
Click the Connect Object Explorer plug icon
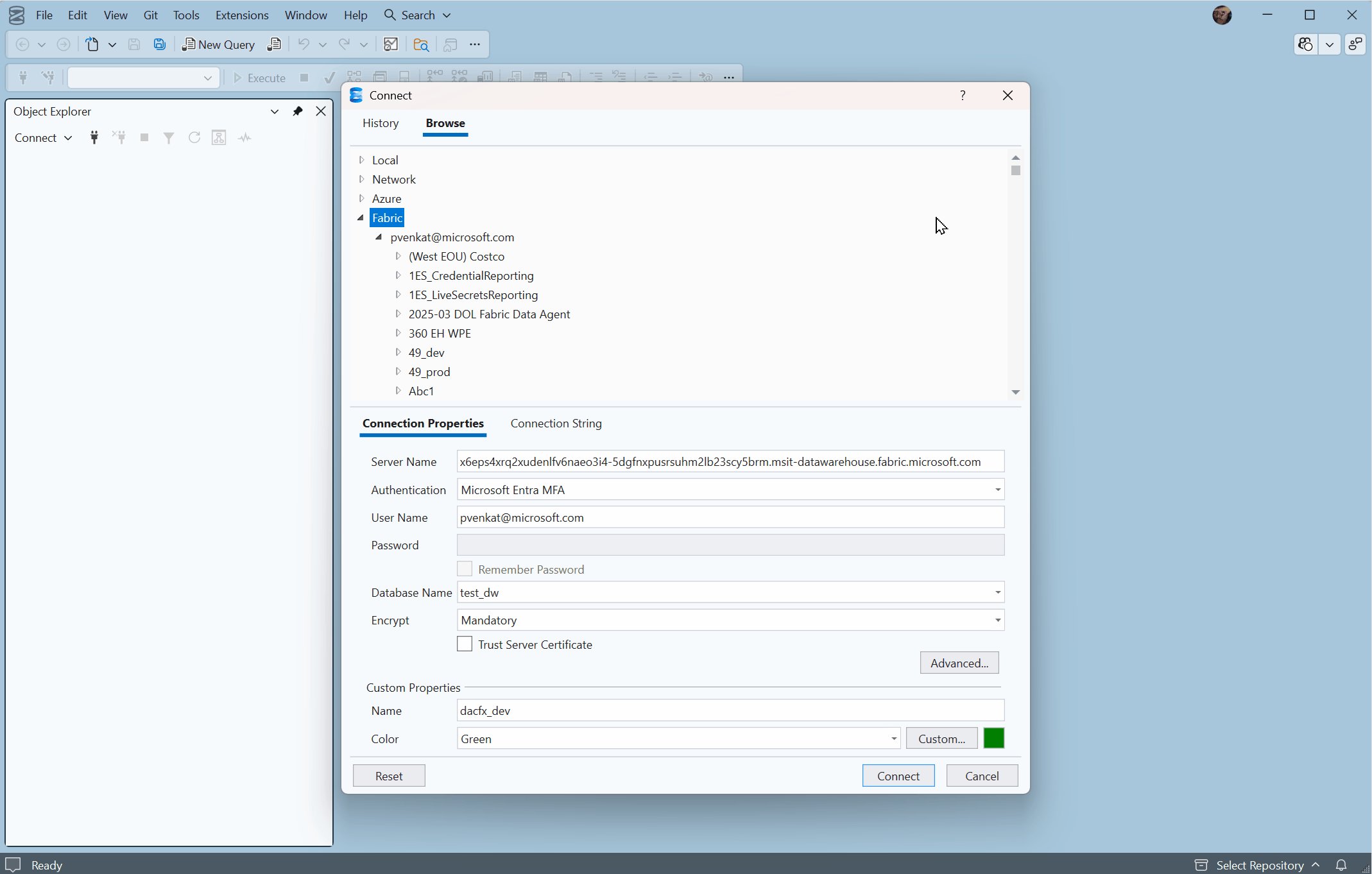94,137
